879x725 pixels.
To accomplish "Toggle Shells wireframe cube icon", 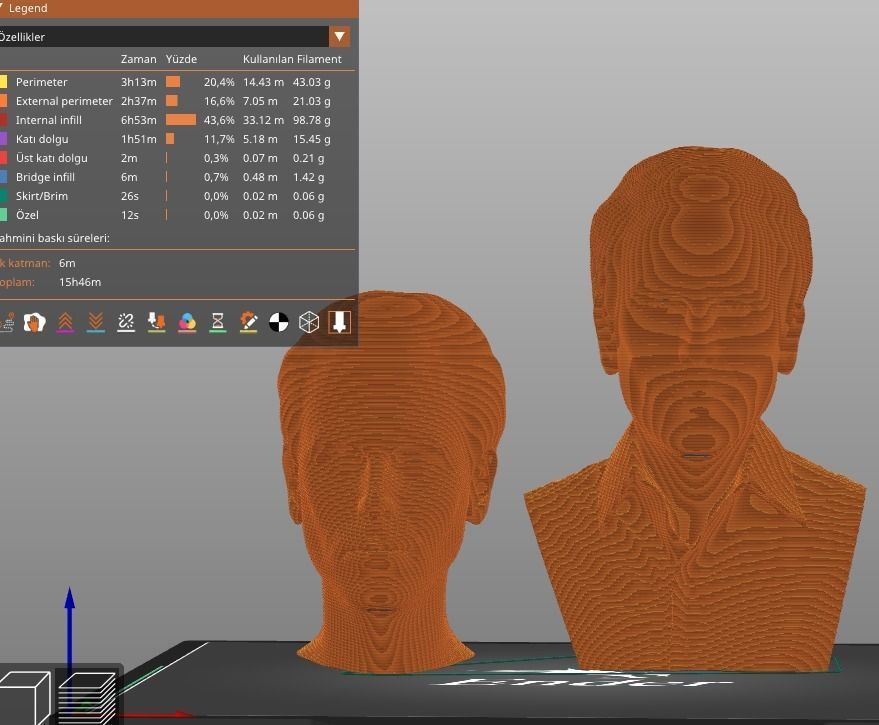I will click(309, 322).
